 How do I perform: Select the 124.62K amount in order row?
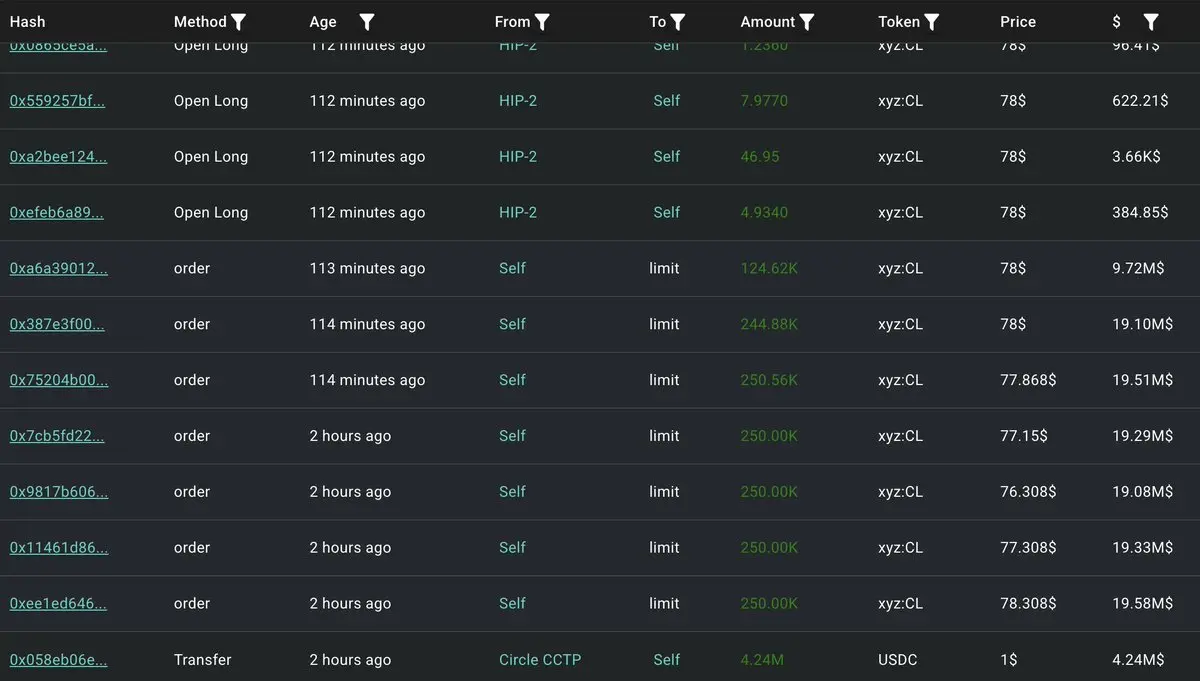[769, 269]
